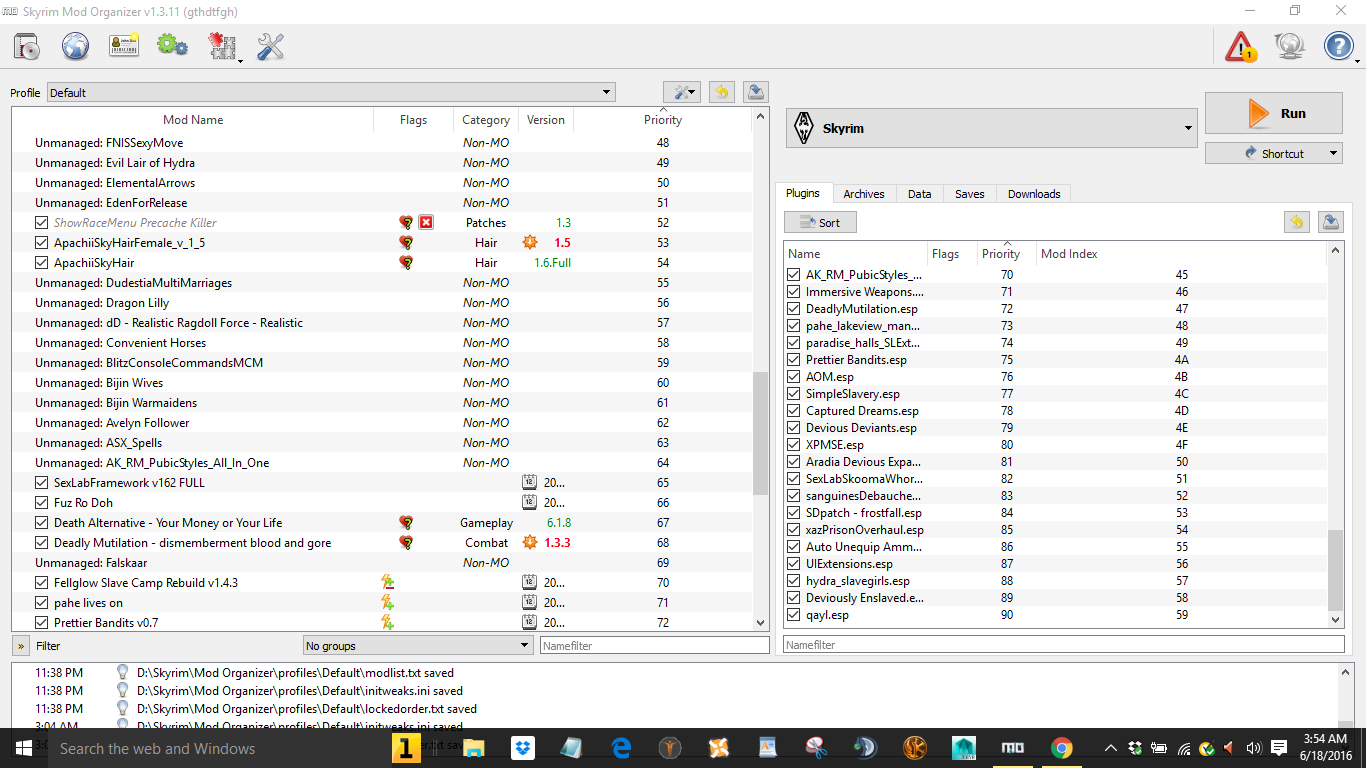The height and width of the screenshot is (768, 1366).
Task: Click the lightning flag on pahe lives on row
Action: (x=388, y=603)
